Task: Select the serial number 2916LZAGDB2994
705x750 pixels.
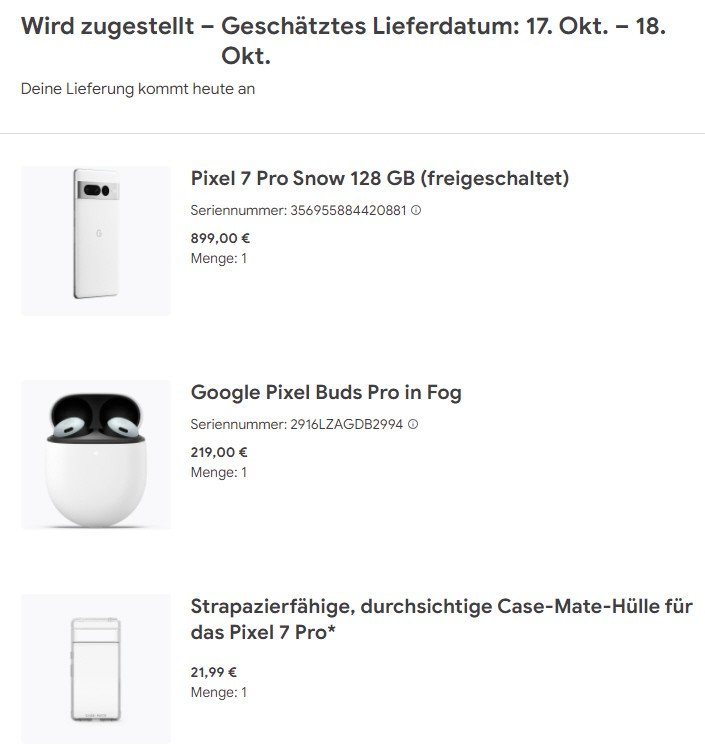Action: (x=347, y=424)
